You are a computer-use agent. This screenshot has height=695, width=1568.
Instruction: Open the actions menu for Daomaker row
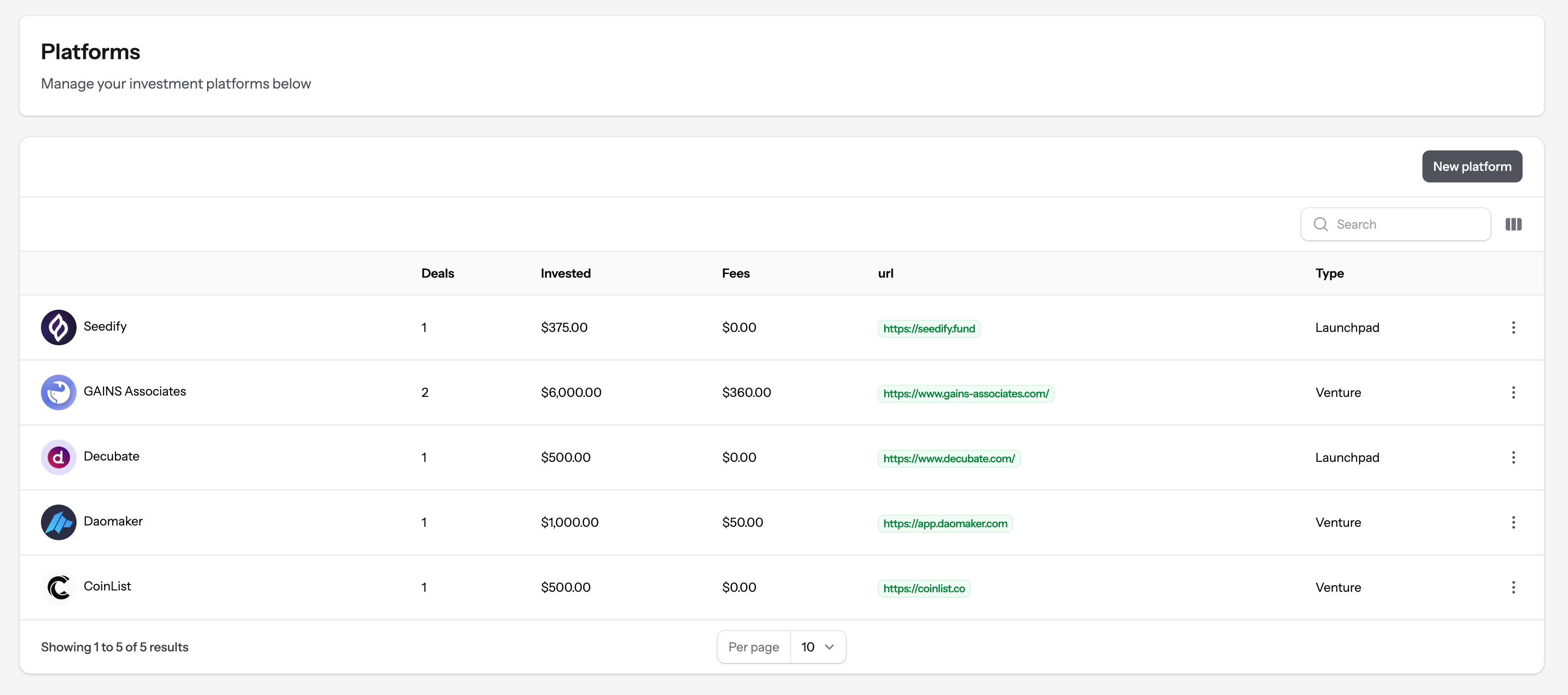[x=1513, y=522]
